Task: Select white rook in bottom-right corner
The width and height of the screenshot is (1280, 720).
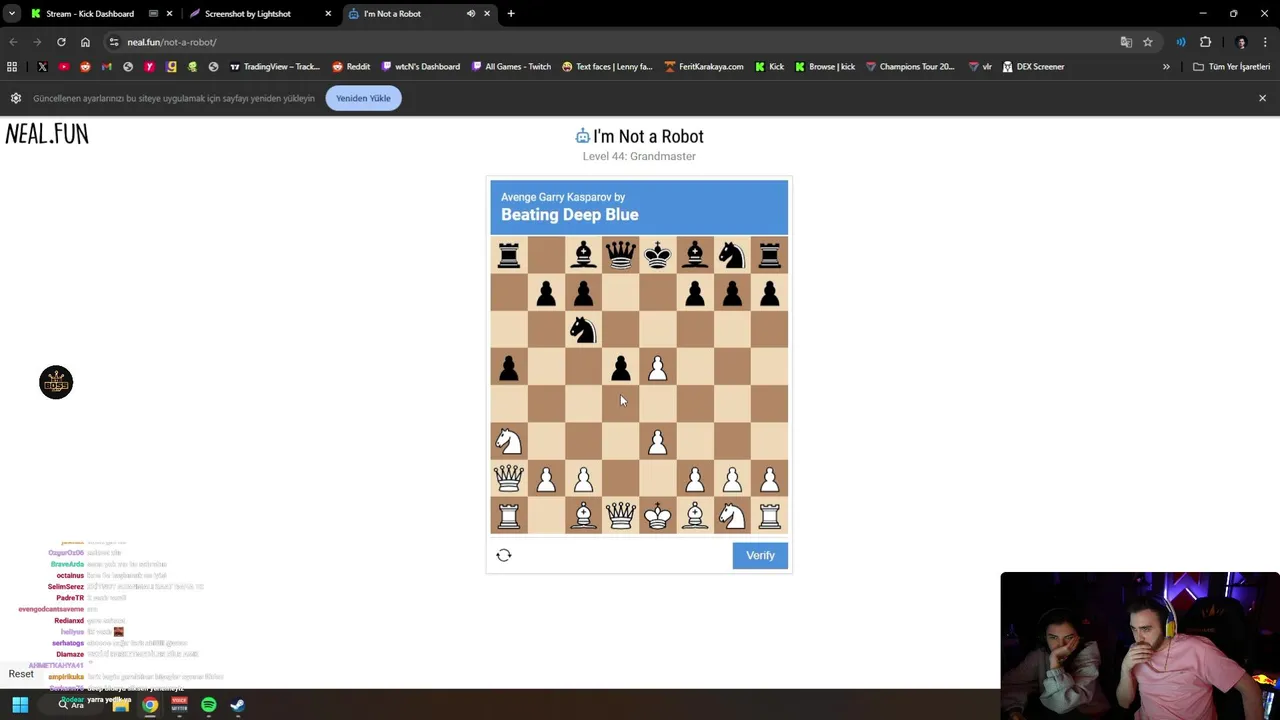Action: tap(769, 516)
